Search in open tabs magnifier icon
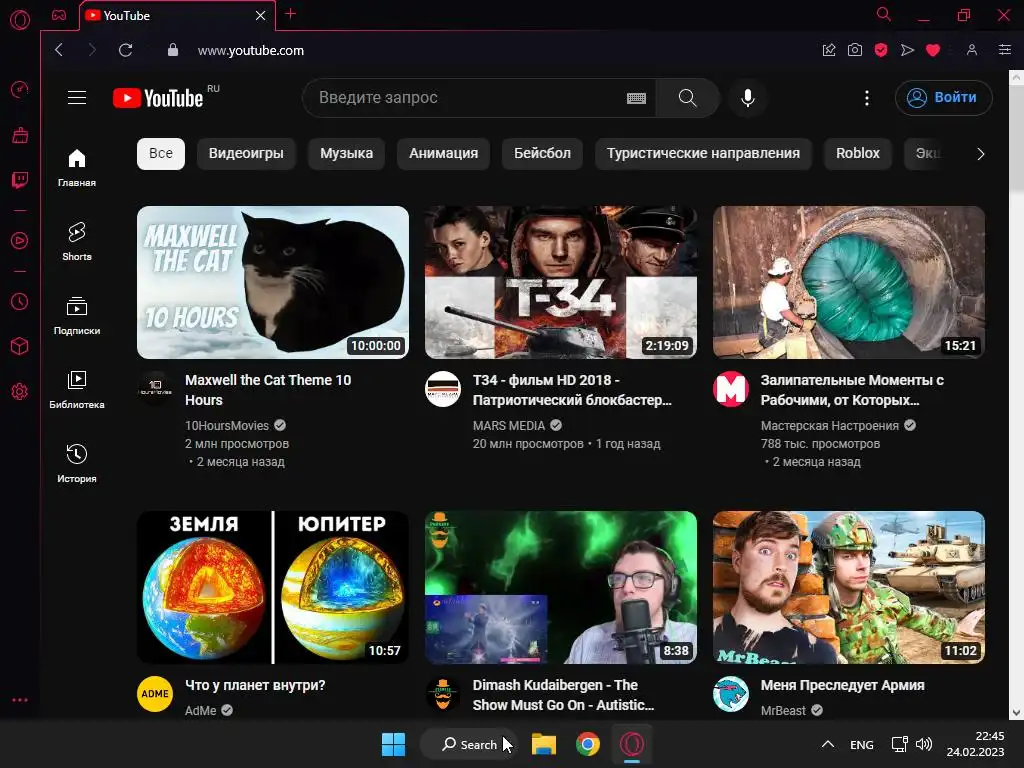This screenshot has height=768, width=1024. (884, 14)
